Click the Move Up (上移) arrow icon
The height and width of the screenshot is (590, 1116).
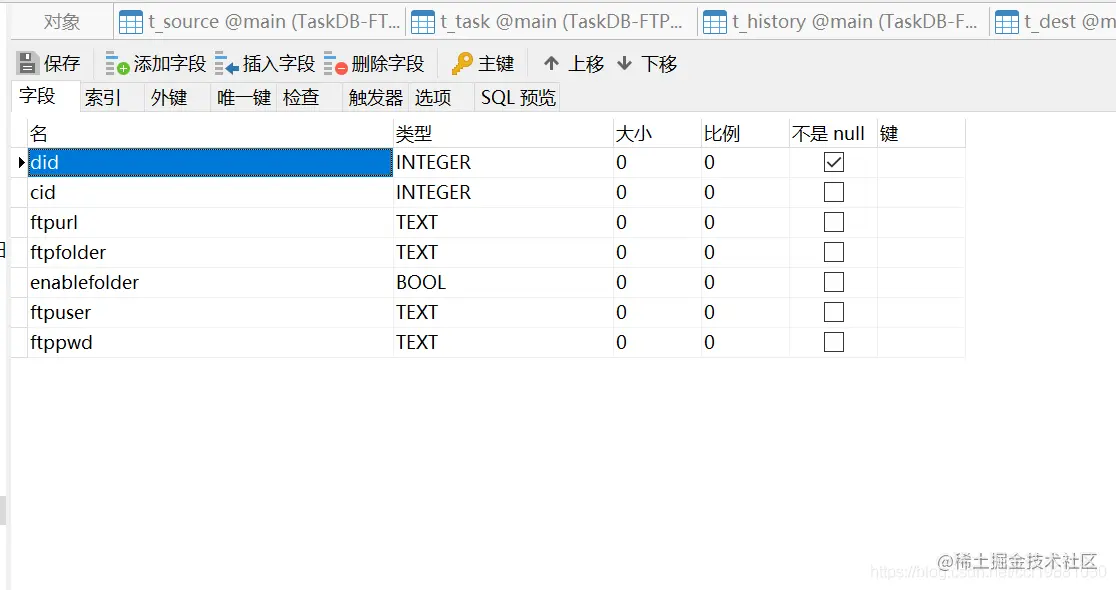pos(551,63)
